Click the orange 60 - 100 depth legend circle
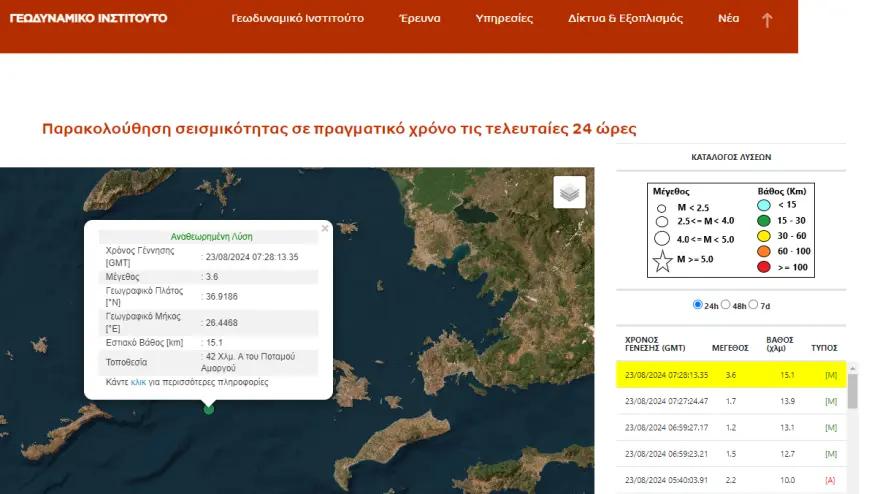 coord(765,249)
